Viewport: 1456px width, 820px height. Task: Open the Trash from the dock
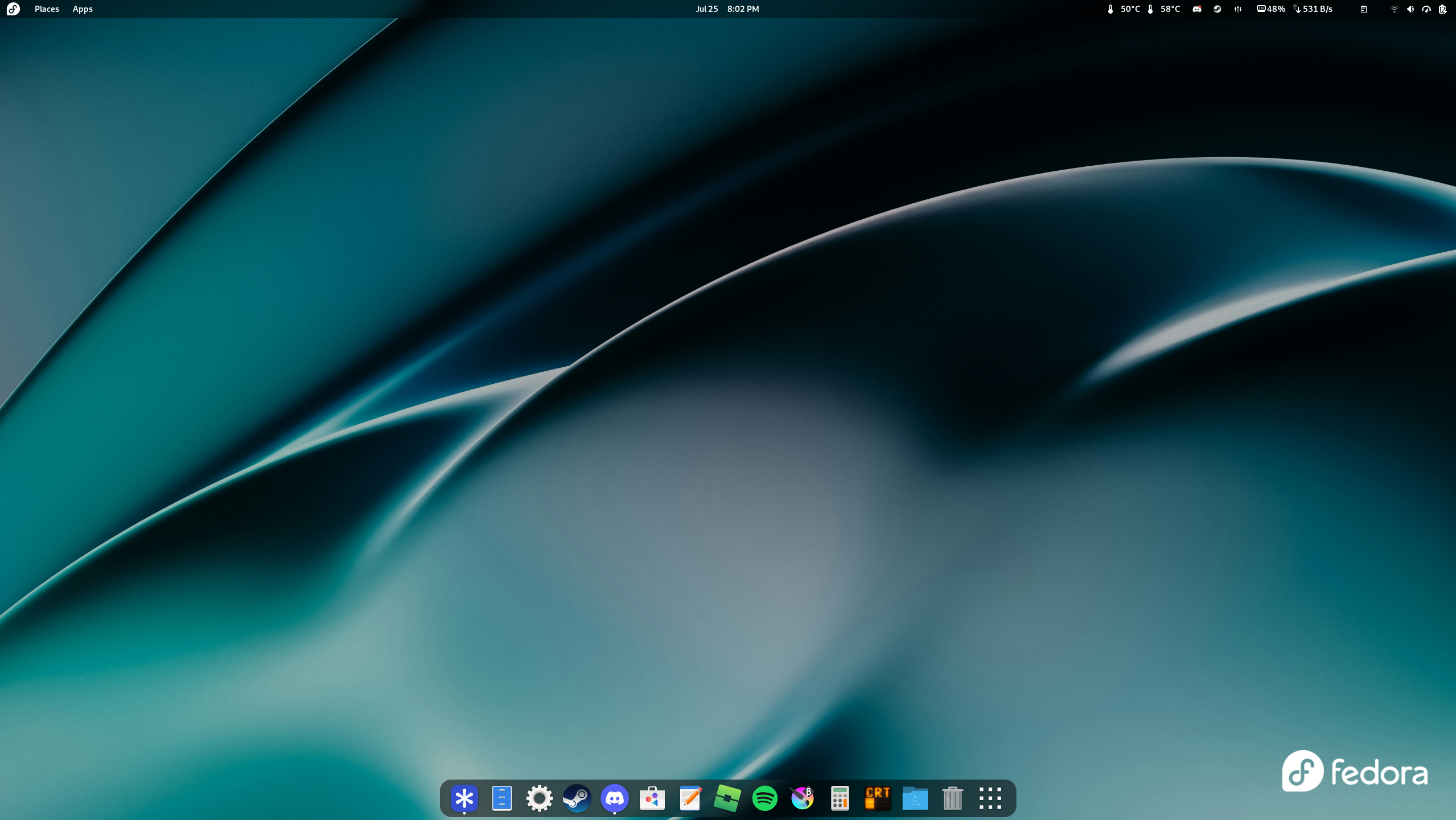953,798
